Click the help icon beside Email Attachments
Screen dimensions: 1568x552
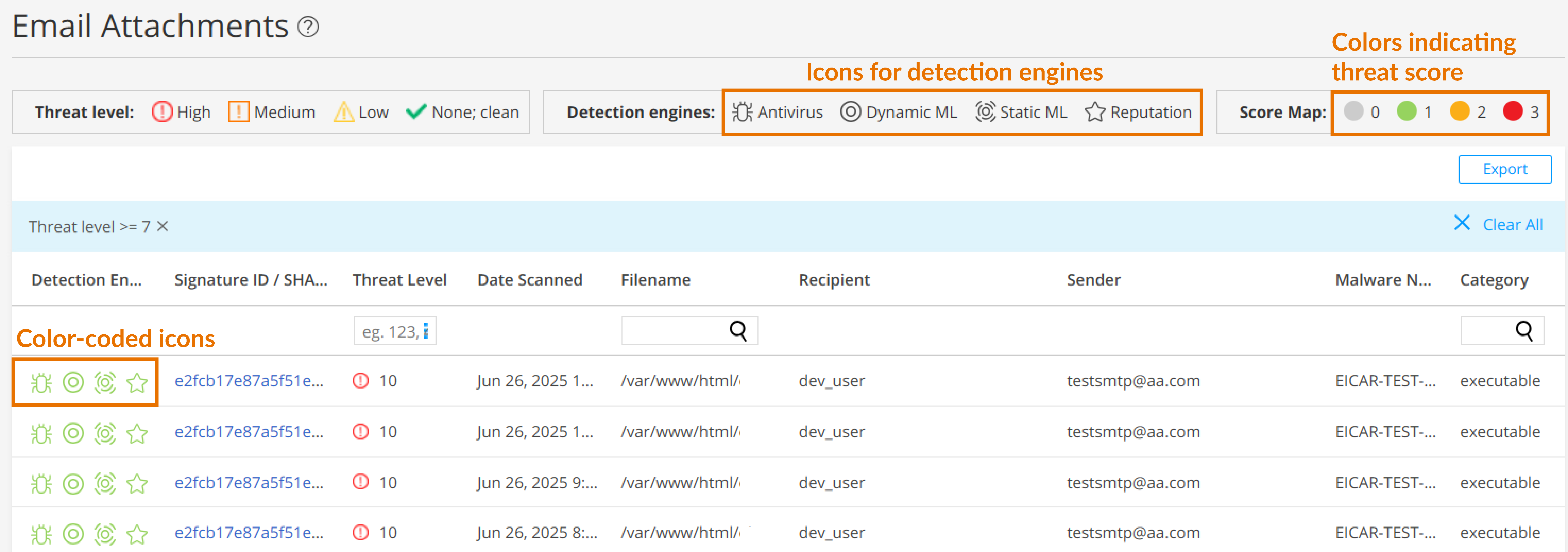tap(308, 27)
